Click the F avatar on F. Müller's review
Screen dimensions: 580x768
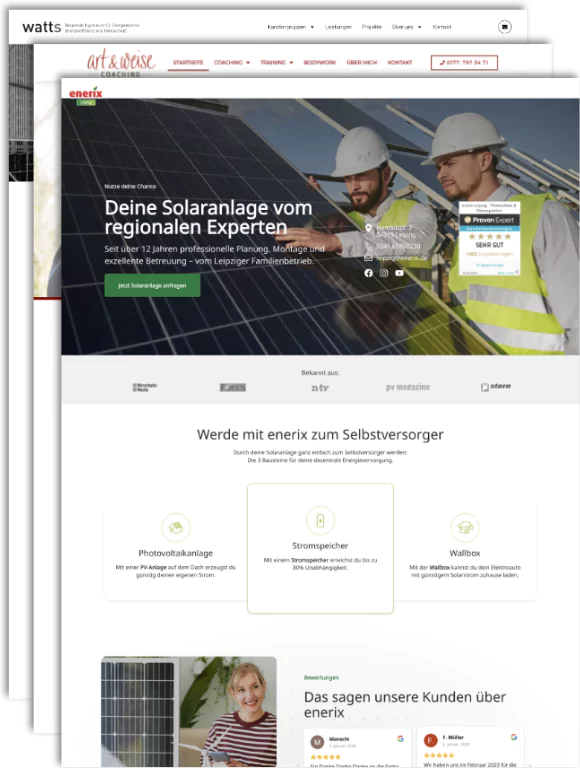tap(431, 740)
